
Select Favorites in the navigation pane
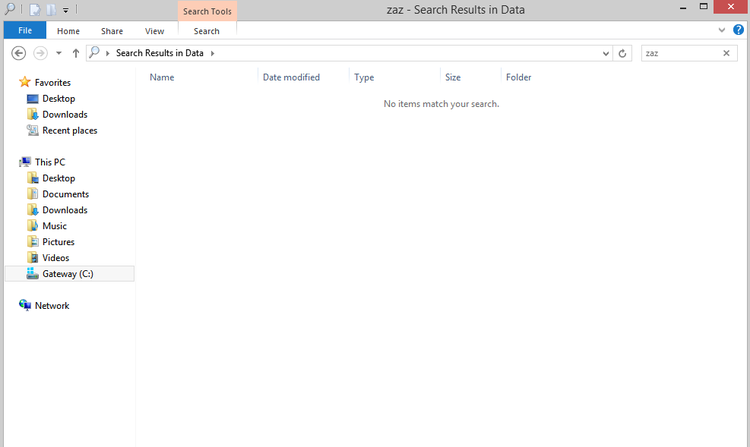point(53,83)
